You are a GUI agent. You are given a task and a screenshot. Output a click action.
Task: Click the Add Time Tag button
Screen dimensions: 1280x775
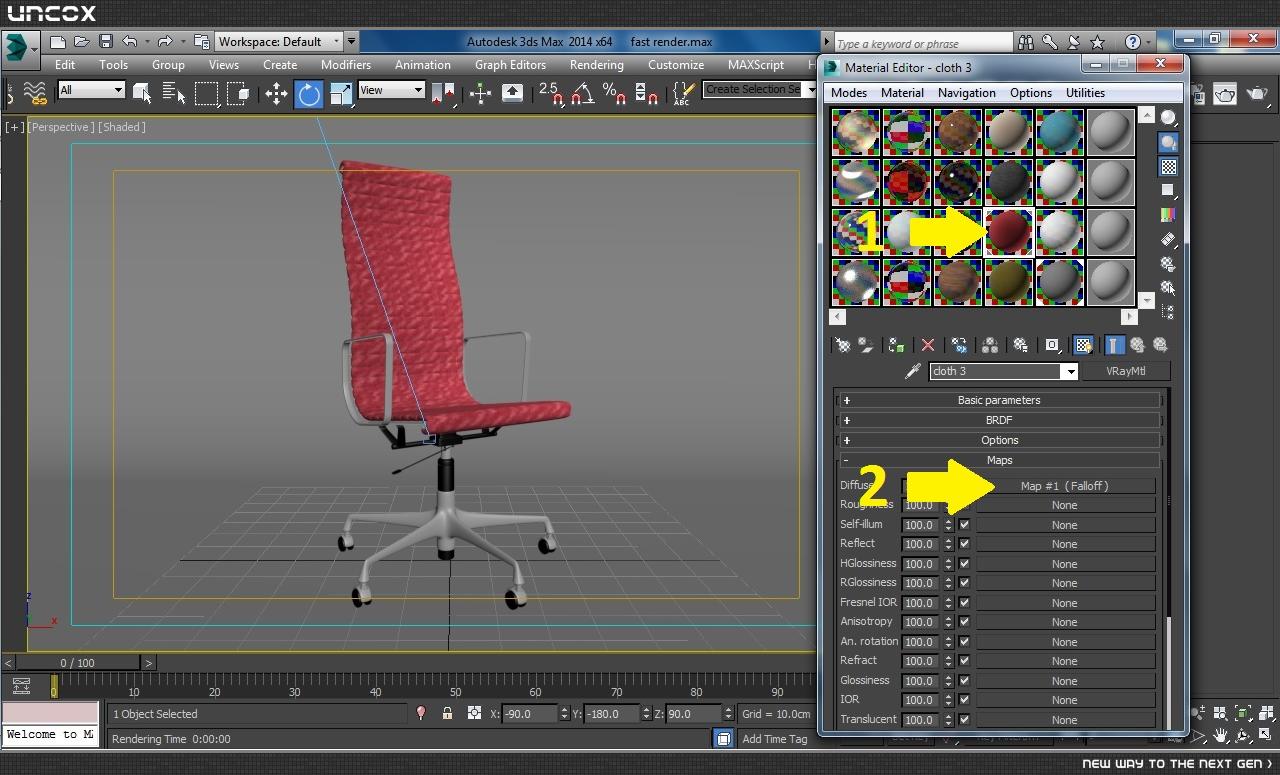point(775,739)
